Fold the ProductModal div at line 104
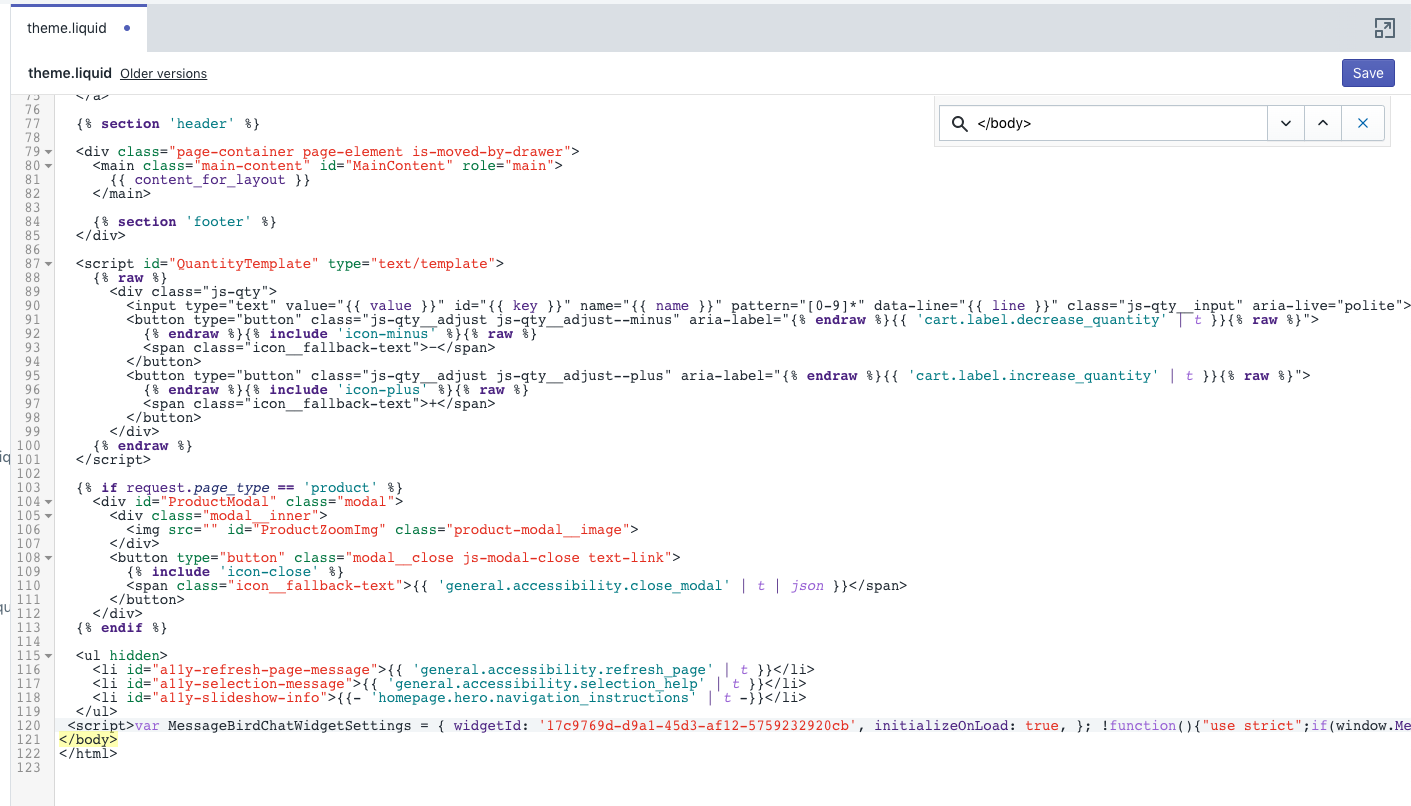 click(48, 502)
